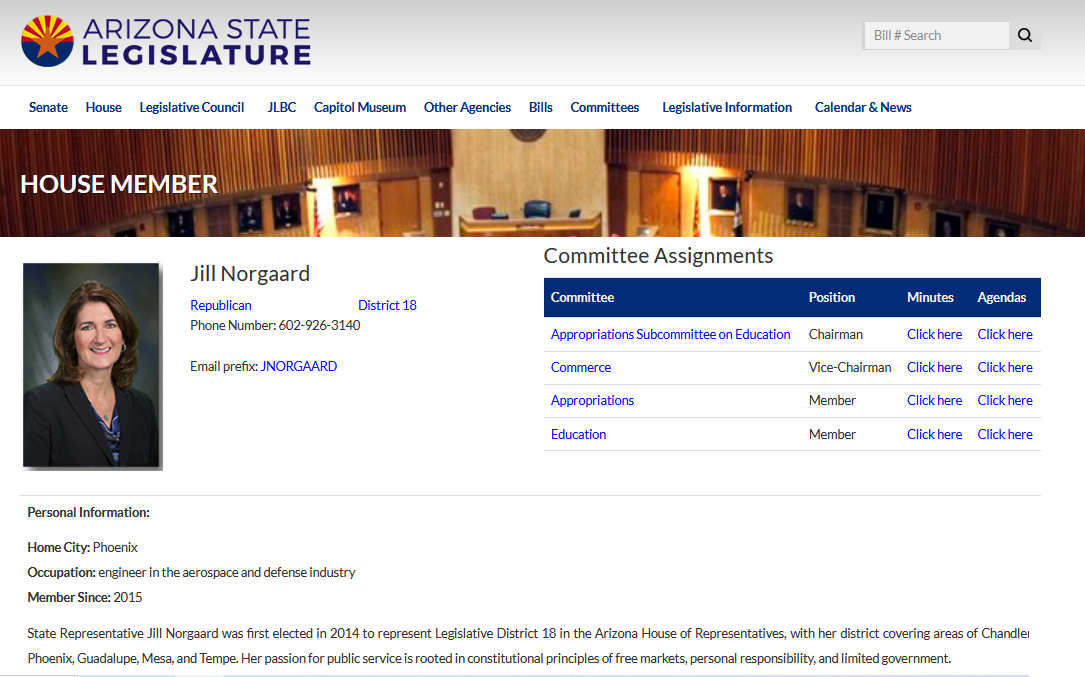Viewport: 1085px width, 677px height.
Task: Click the Agendas column header
Action: (x=1001, y=298)
